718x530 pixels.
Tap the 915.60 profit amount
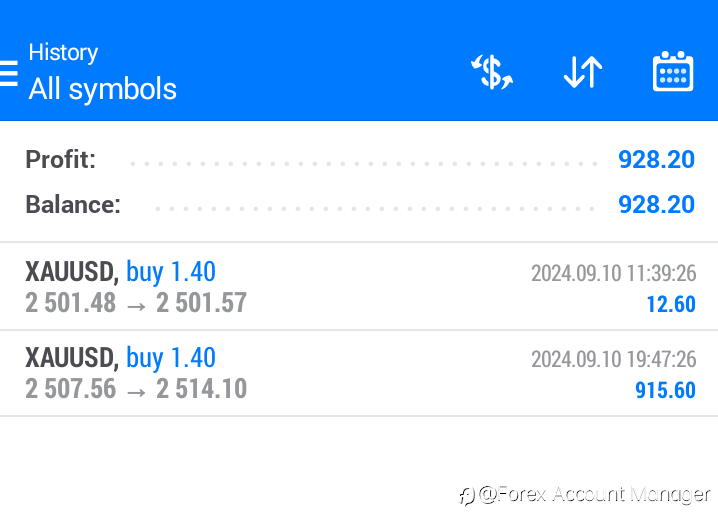[665, 390]
